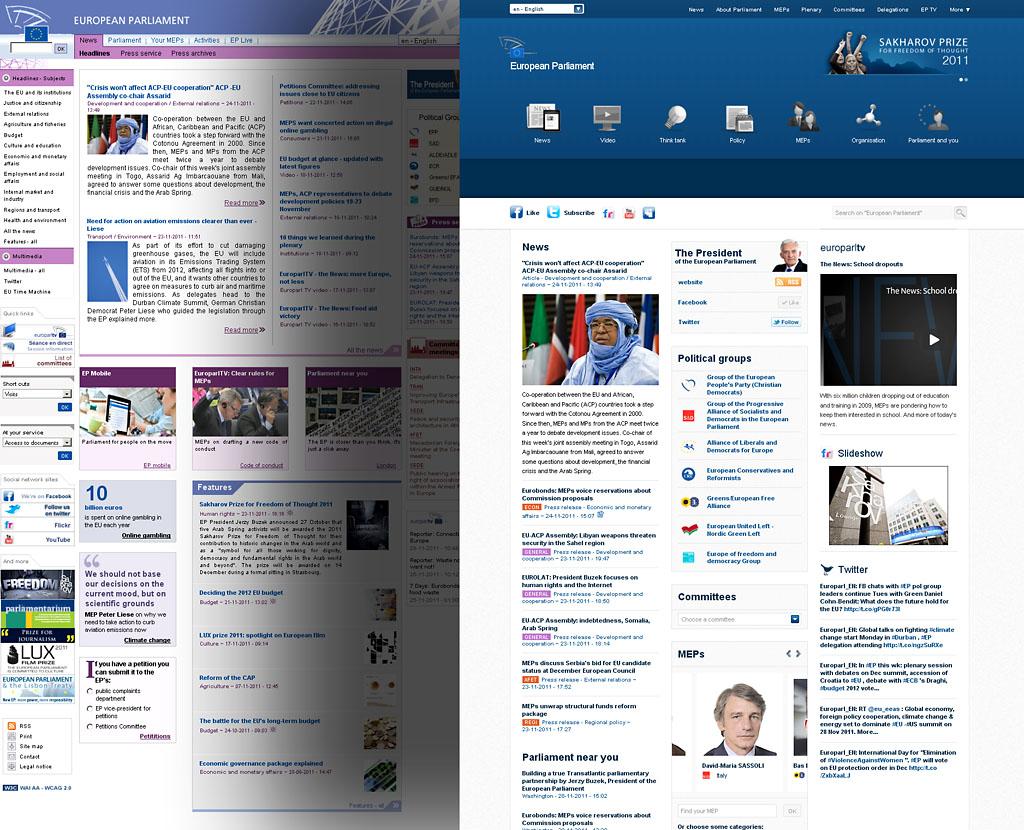Click the Sakharov Prize banner carousel dots
1024x830 pixels.
(963, 78)
